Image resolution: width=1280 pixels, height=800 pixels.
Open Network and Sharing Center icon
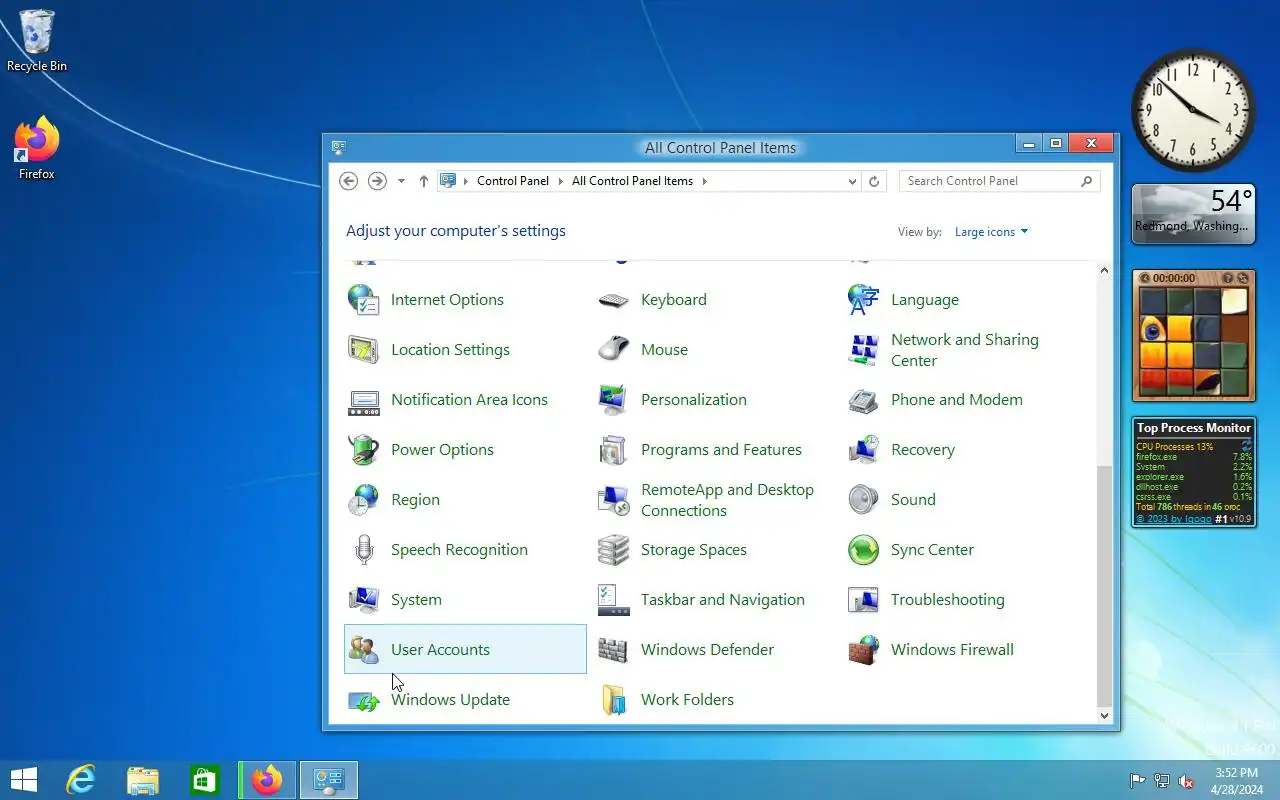point(863,350)
